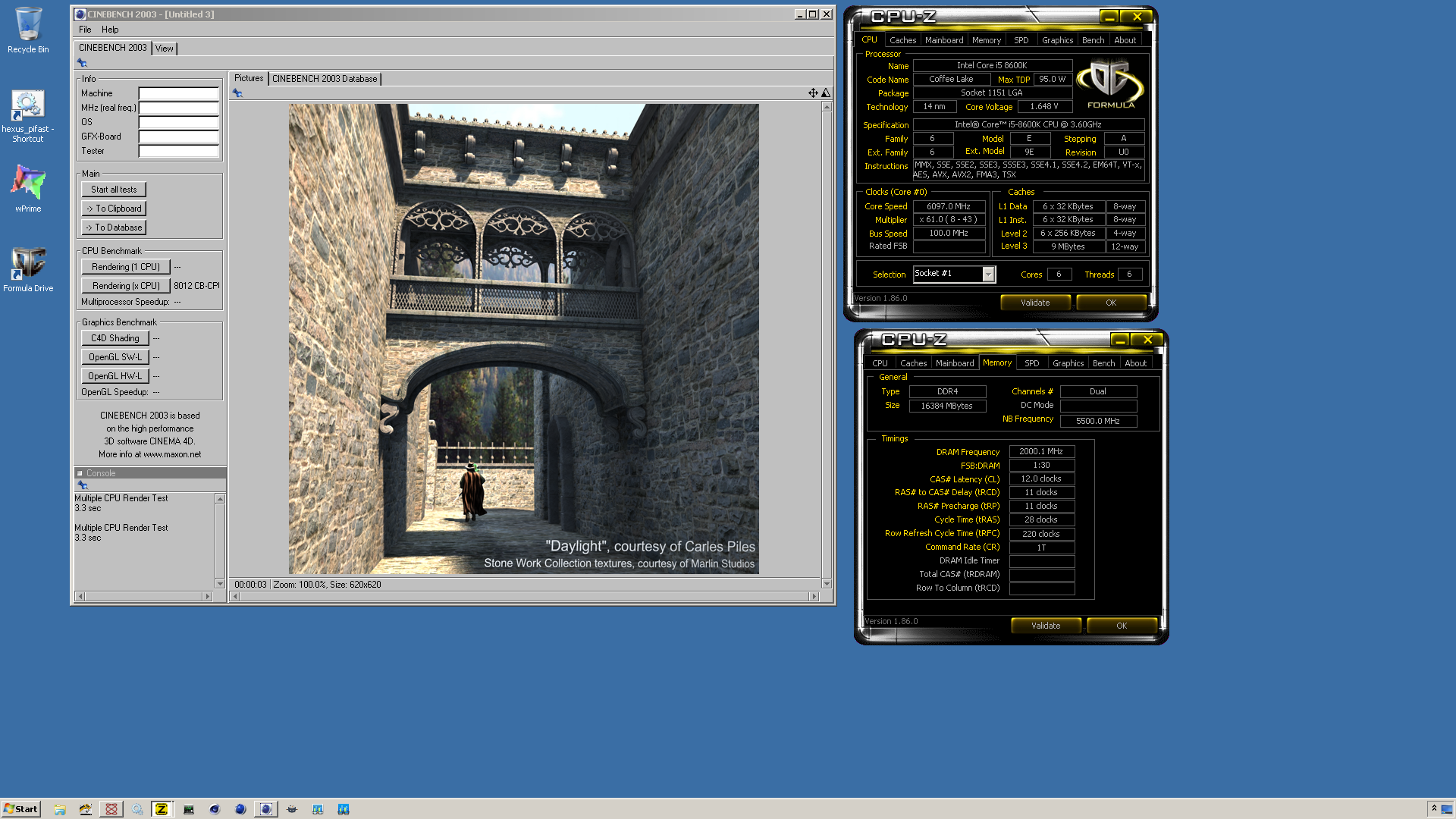Click Validate in the top CPU-Z window
Image resolution: width=1456 pixels, height=819 pixels.
click(x=1035, y=303)
